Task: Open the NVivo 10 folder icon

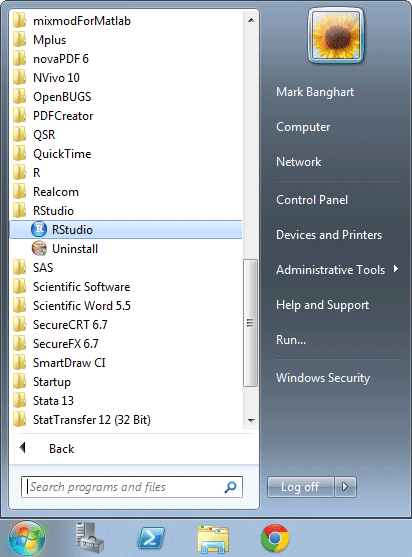Action: [x=20, y=78]
